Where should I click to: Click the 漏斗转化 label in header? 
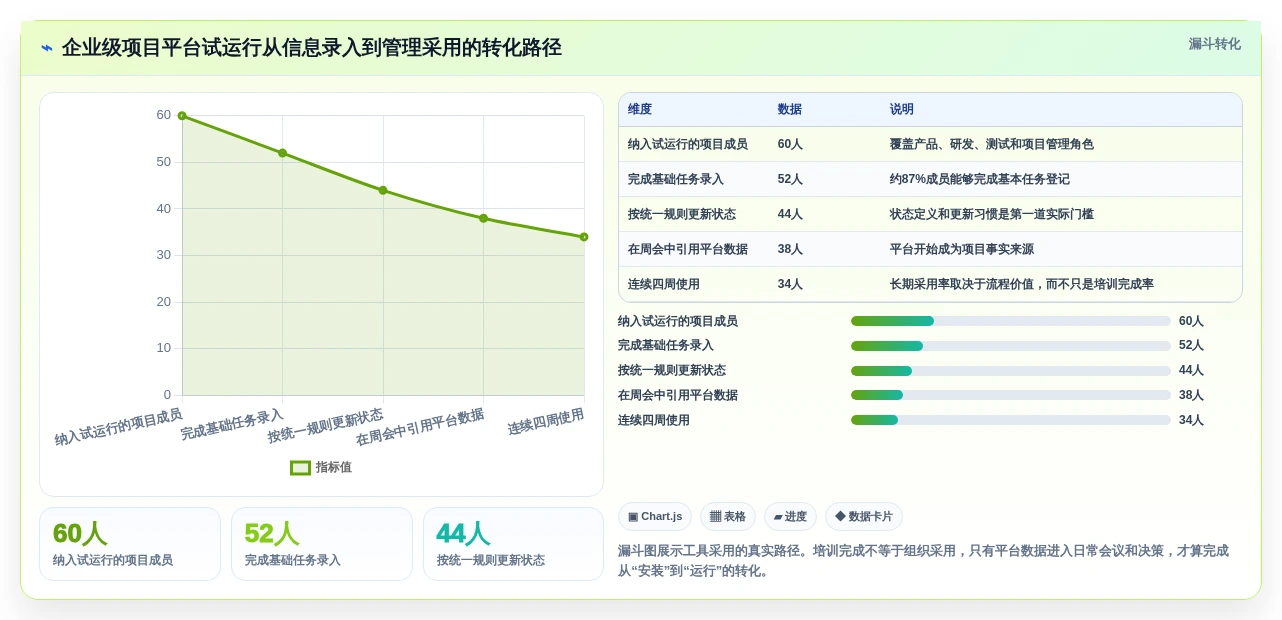tap(1214, 44)
